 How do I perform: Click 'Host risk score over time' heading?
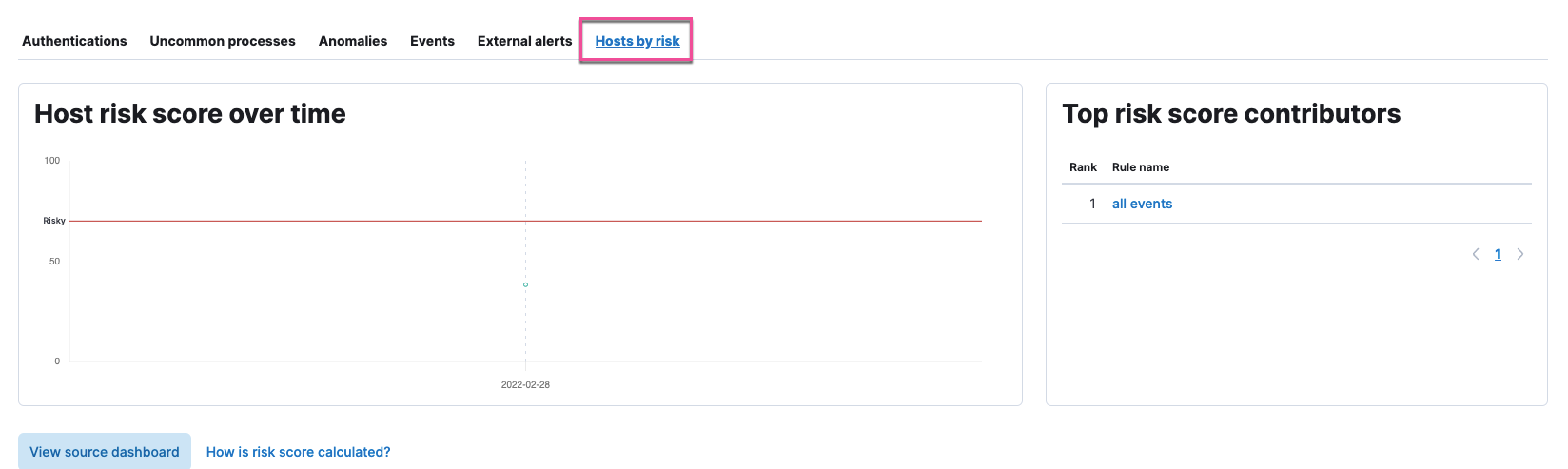pos(190,114)
